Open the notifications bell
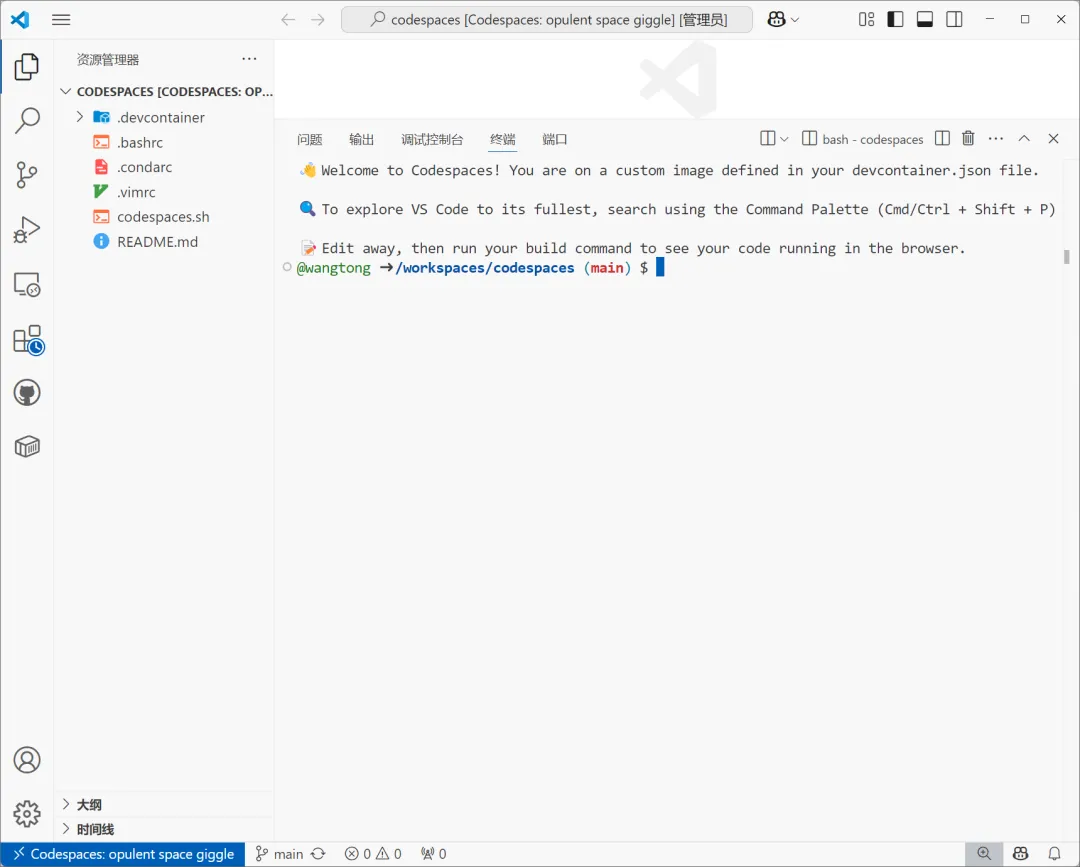This screenshot has width=1080, height=867. (1055, 854)
